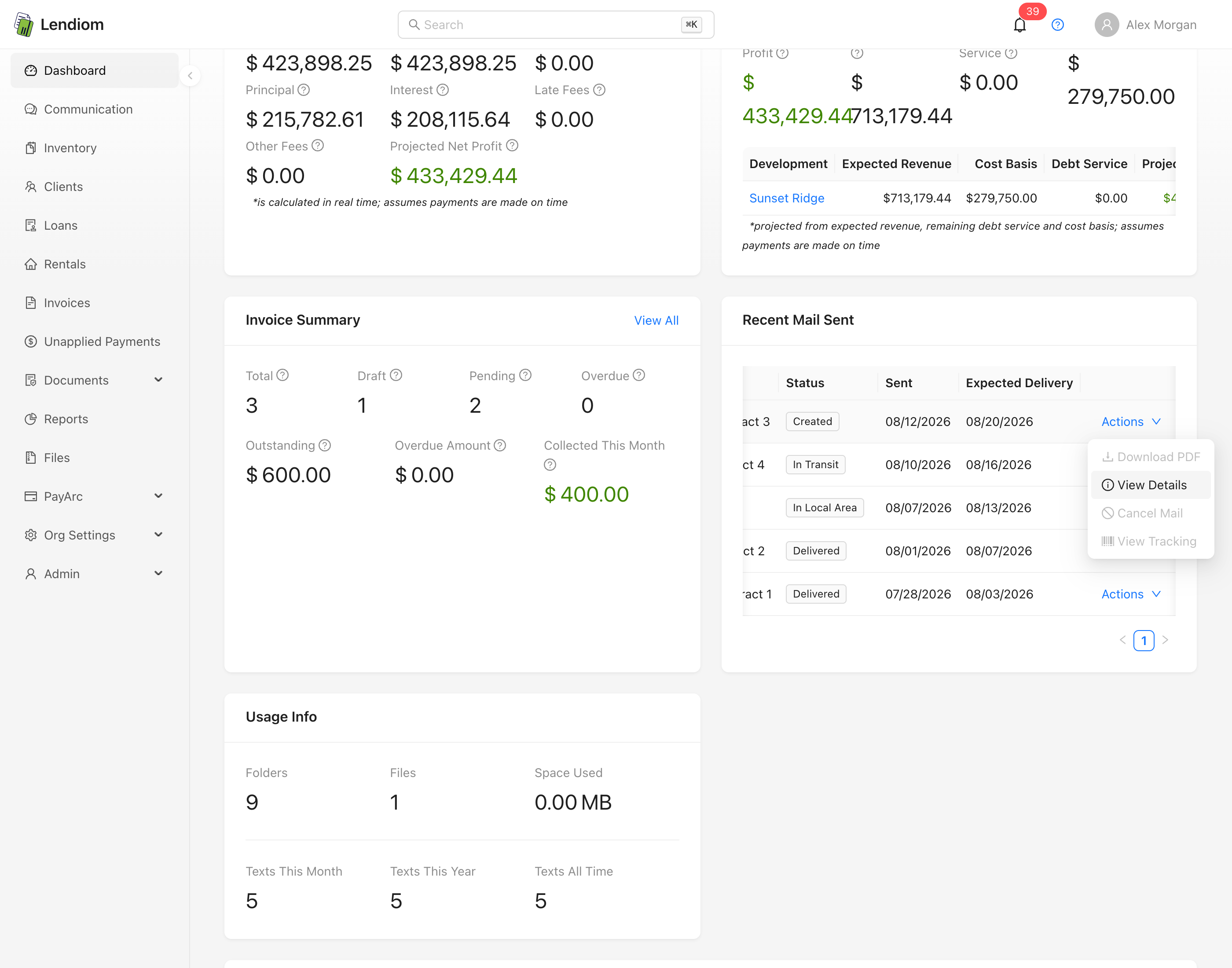Screen dimensions: 1232x968
Task: Open Unapplied Payments in sidebar
Action: point(95,342)
